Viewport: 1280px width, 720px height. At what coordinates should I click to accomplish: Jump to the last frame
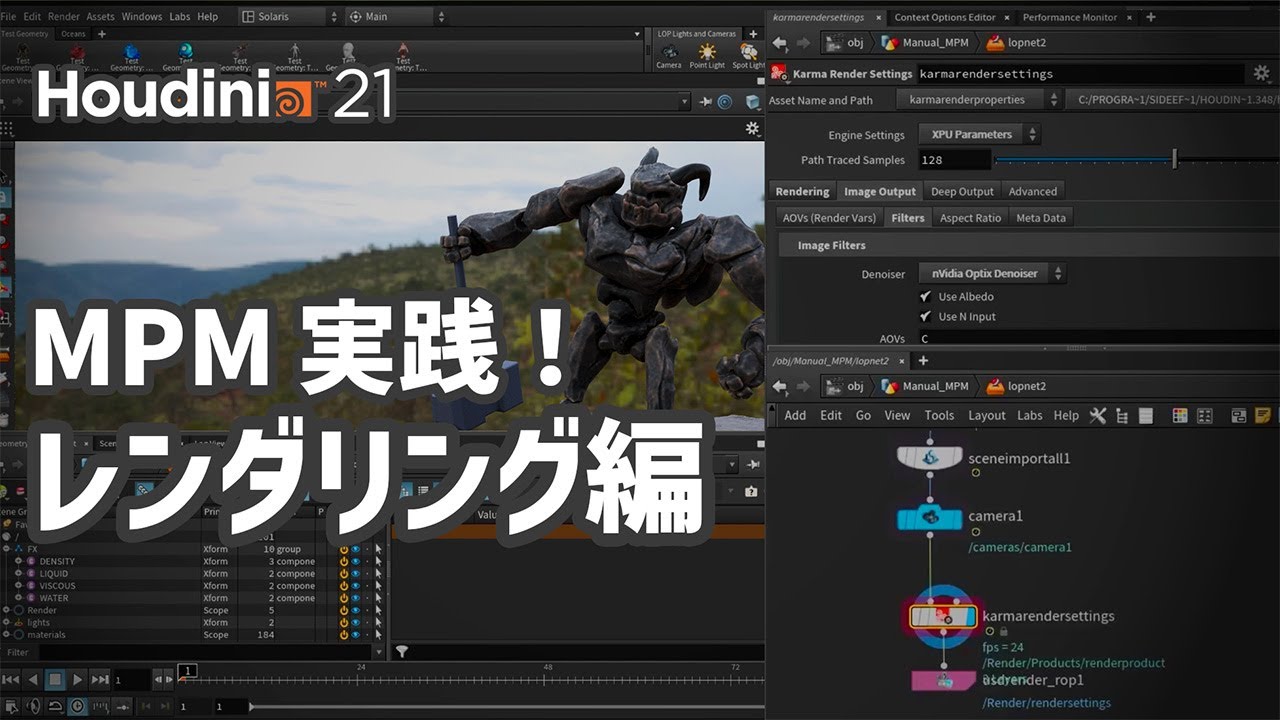pyautogui.click(x=100, y=679)
